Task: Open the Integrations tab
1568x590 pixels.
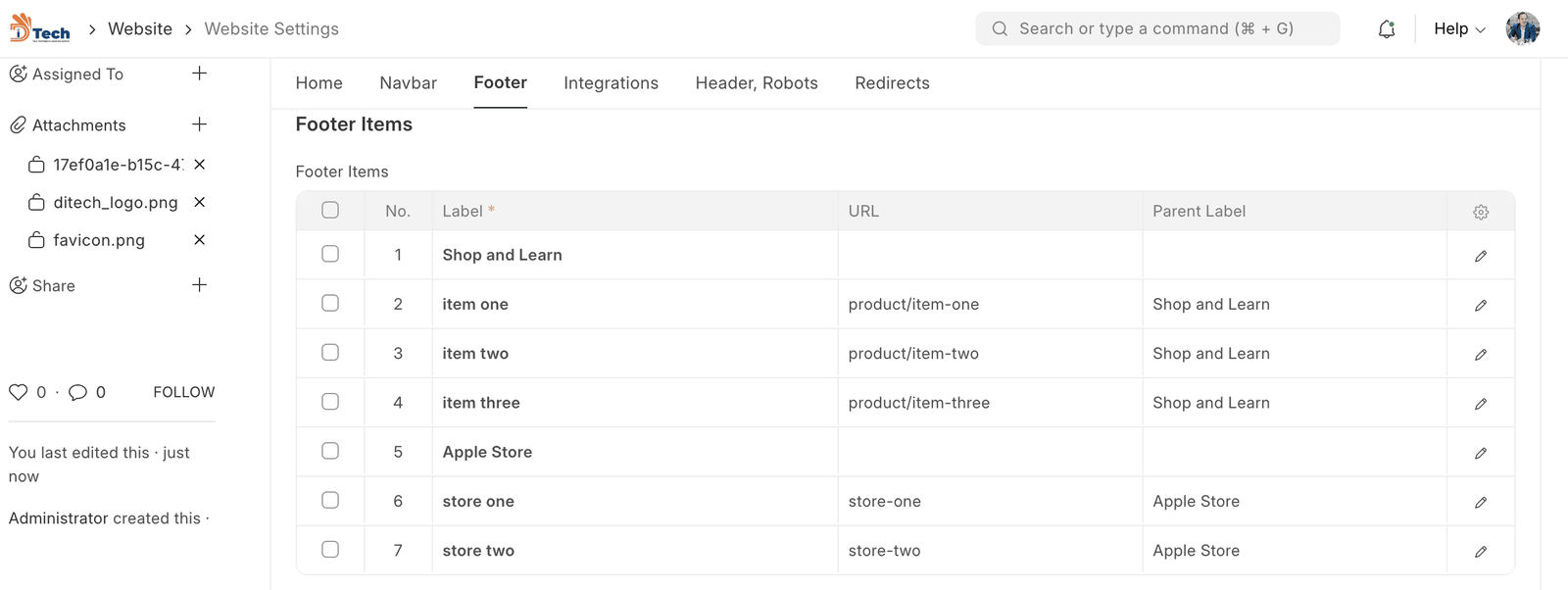Action: coord(611,83)
